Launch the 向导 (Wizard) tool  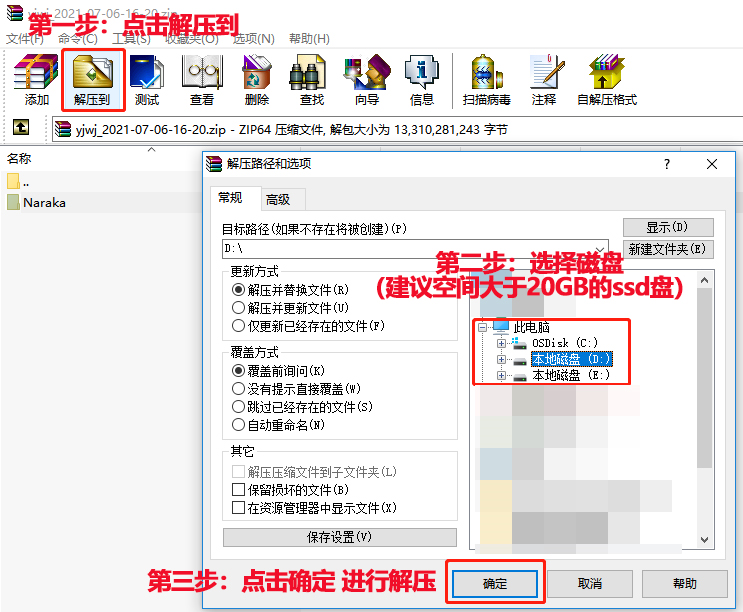tap(366, 79)
